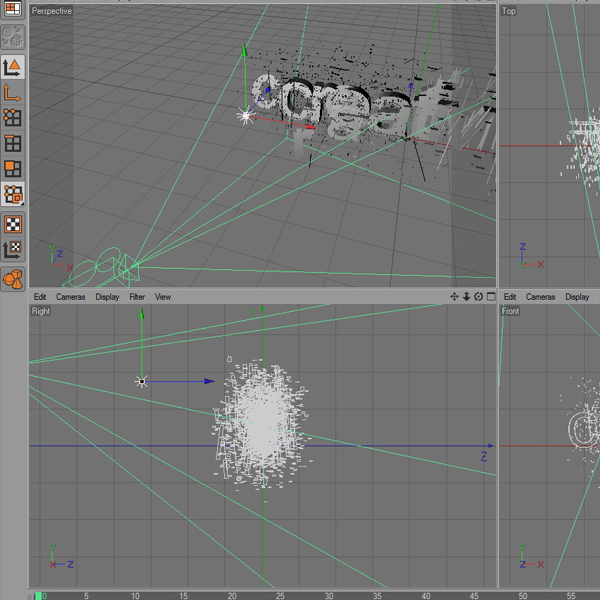This screenshot has width=600, height=600.
Task: Open the Right viewport Edit menu
Action: (40, 297)
